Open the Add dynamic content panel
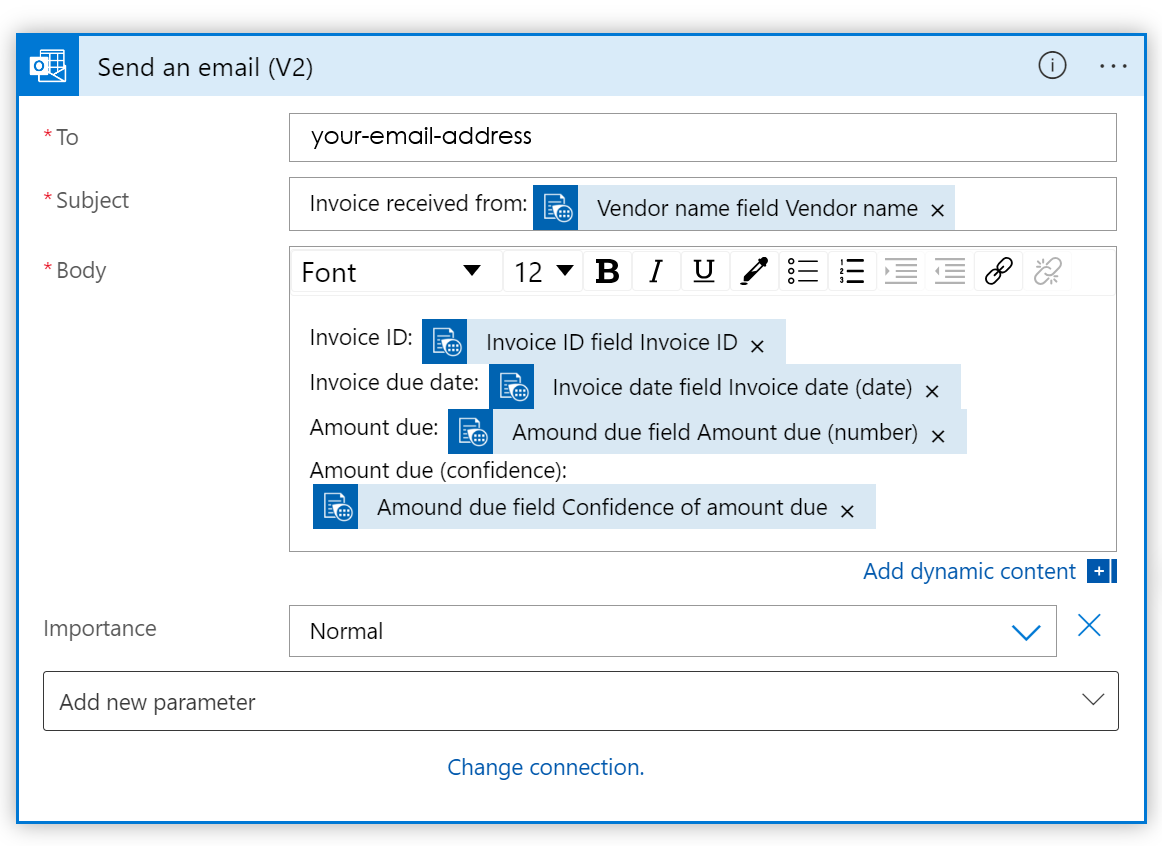This screenshot has height=846, width=1162. click(x=969, y=571)
